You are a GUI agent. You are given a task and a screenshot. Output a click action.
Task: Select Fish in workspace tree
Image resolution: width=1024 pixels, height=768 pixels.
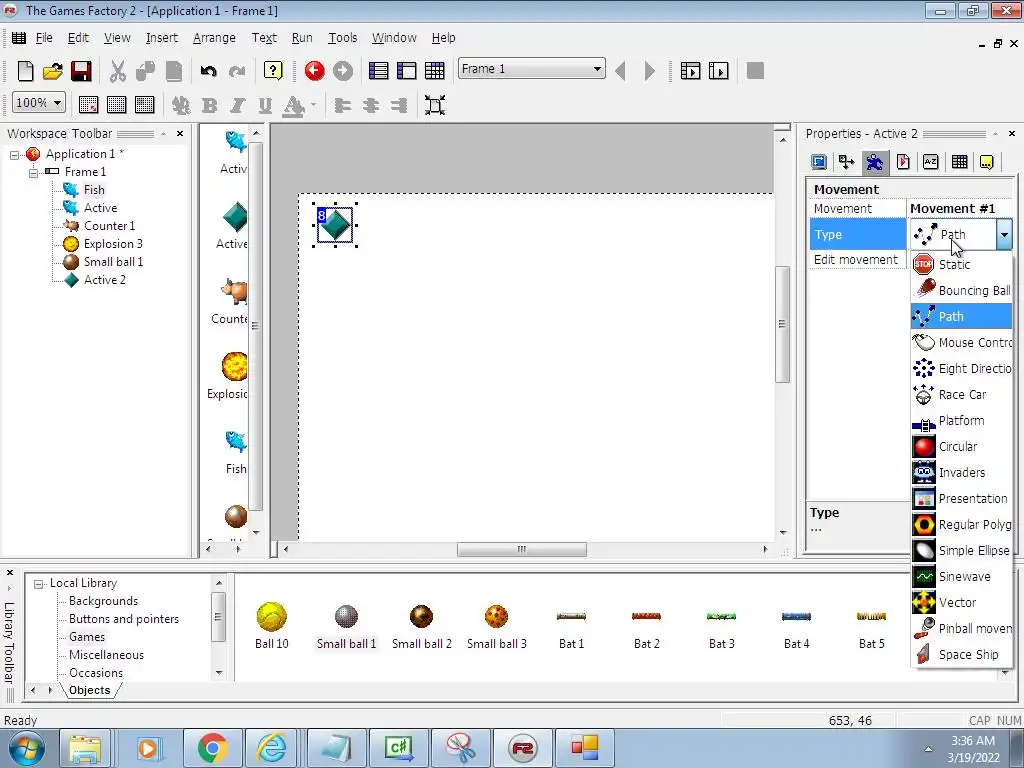pos(93,190)
